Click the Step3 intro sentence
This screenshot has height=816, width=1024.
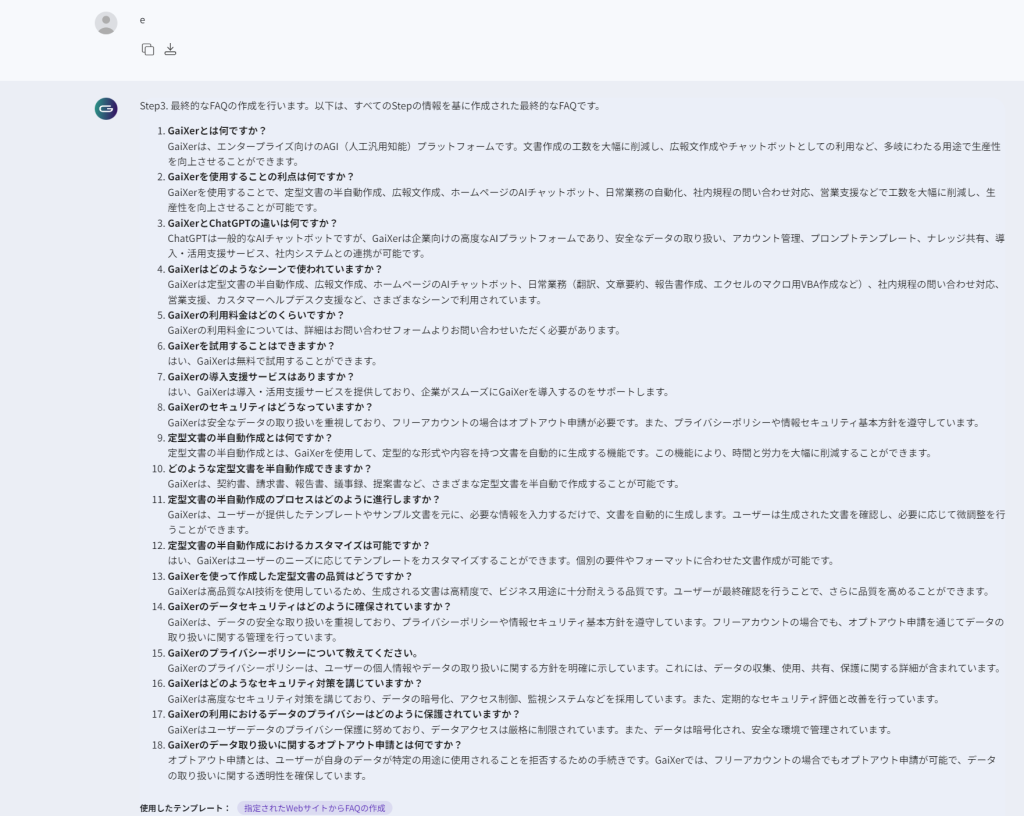point(370,105)
